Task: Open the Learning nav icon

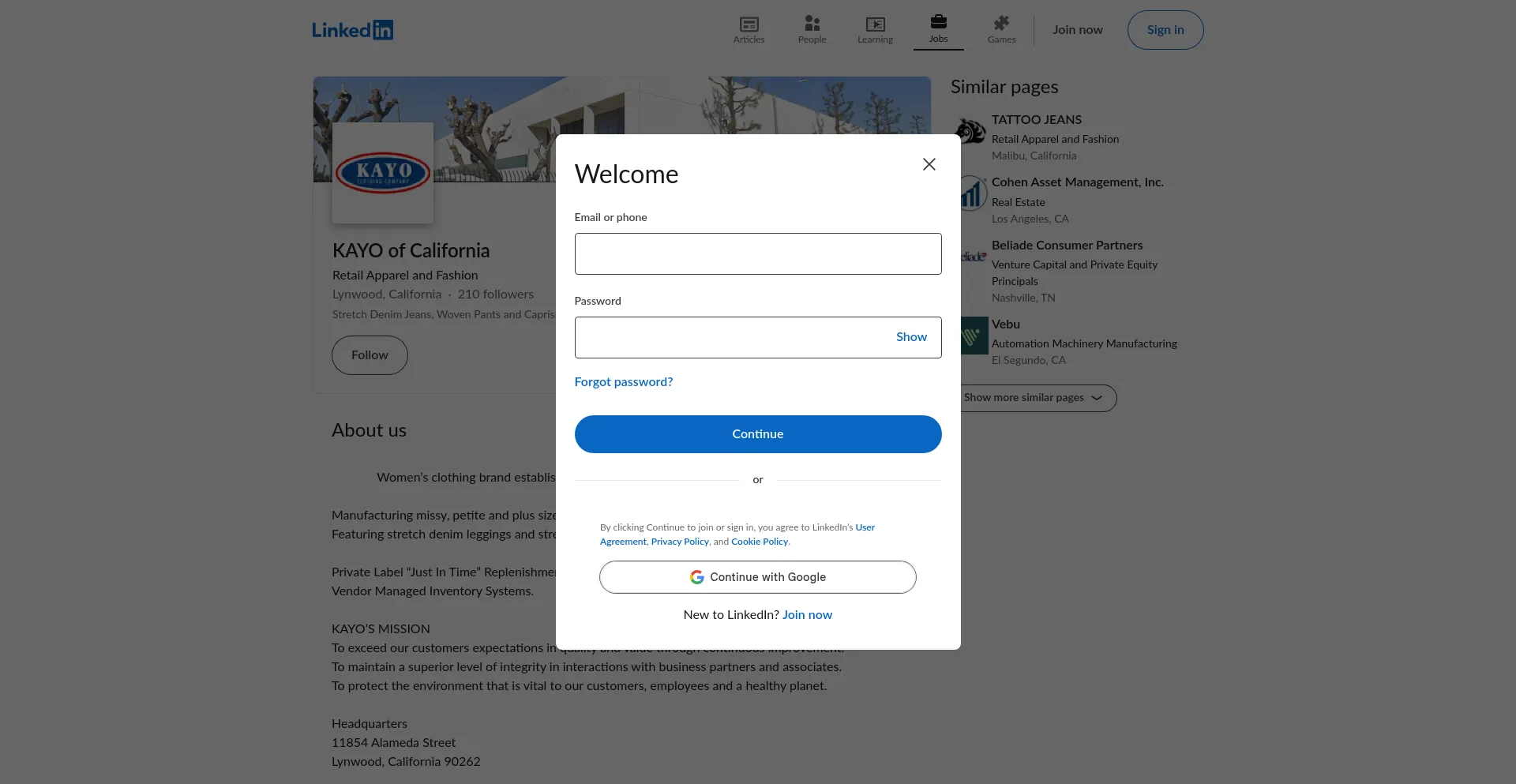Action: [x=875, y=30]
